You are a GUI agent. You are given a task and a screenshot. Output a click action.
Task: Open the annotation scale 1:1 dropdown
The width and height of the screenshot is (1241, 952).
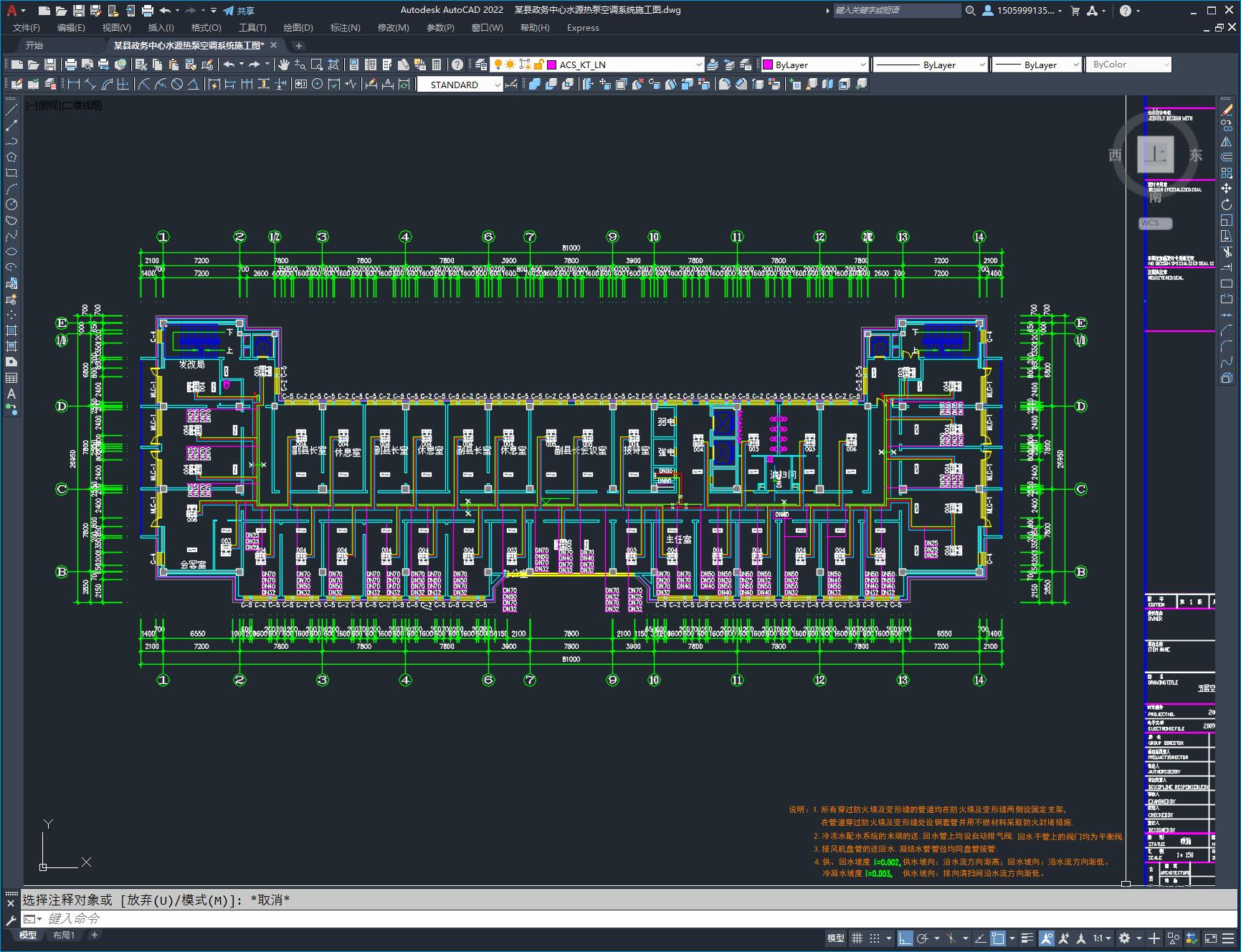(1102, 938)
